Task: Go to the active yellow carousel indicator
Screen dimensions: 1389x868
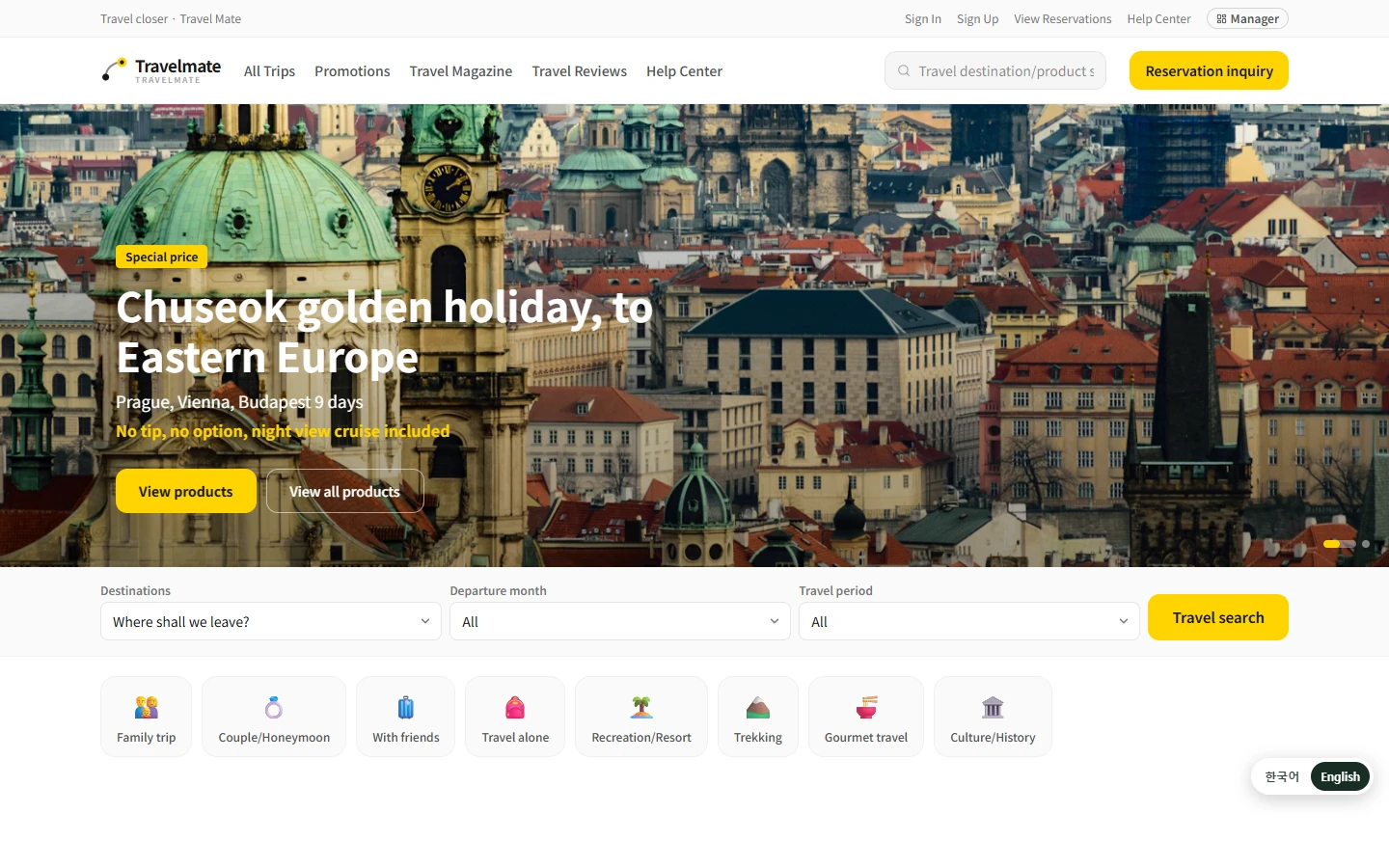Action: (1339, 544)
